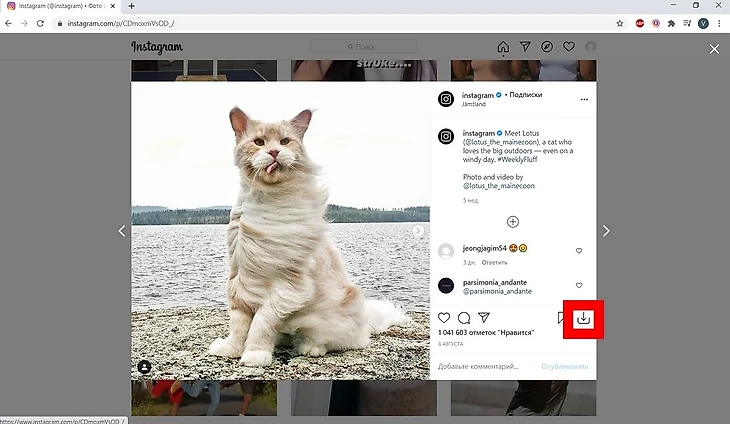This screenshot has height=424, width=730.
Task: Open the Jämtland location link
Action: click(x=473, y=104)
